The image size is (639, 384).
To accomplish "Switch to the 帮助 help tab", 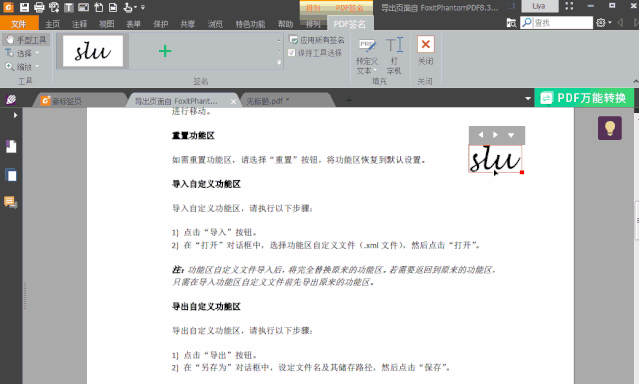I will (x=285, y=24).
